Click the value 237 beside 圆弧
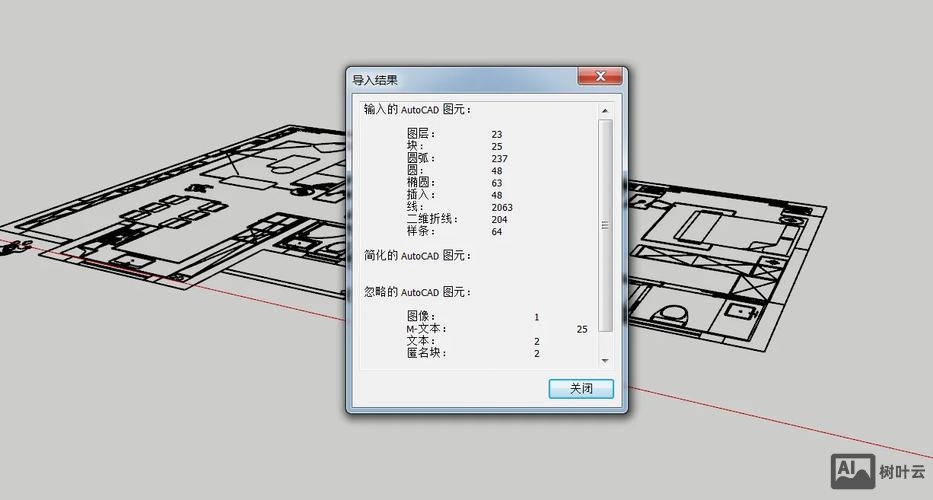This screenshot has width=933, height=500. pos(500,159)
